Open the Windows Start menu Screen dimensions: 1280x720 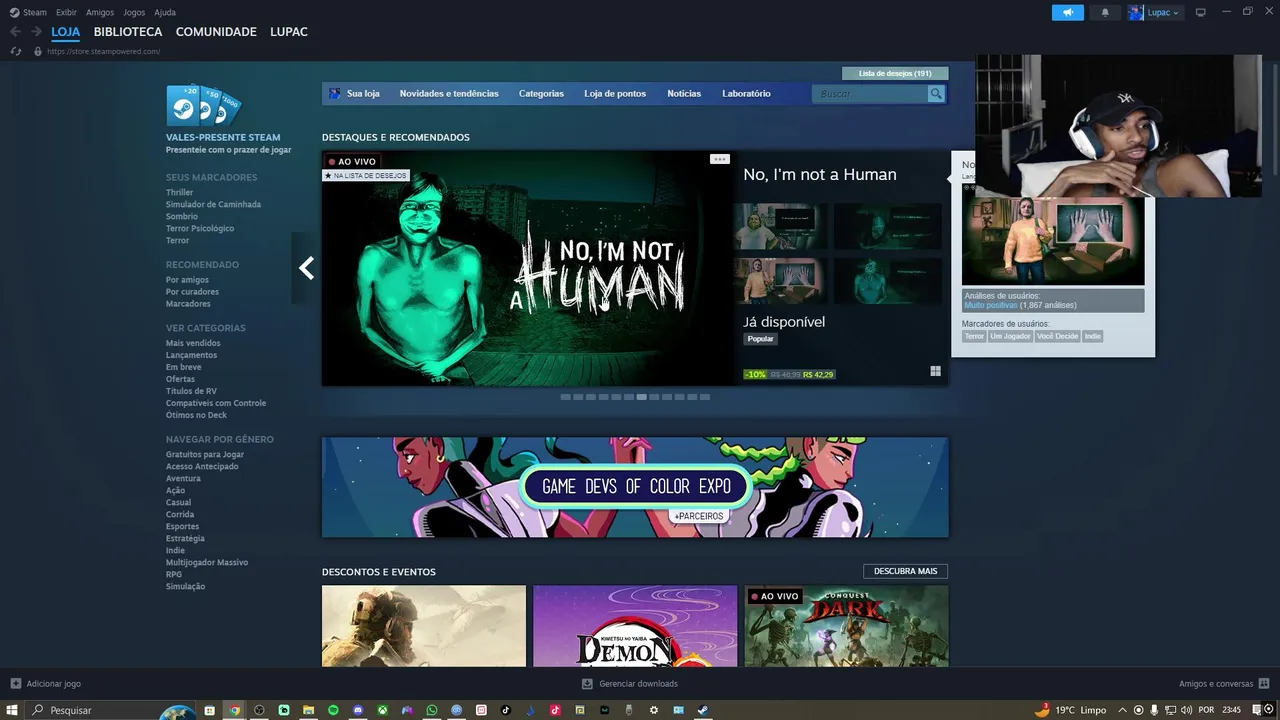click(x=12, y=710)
